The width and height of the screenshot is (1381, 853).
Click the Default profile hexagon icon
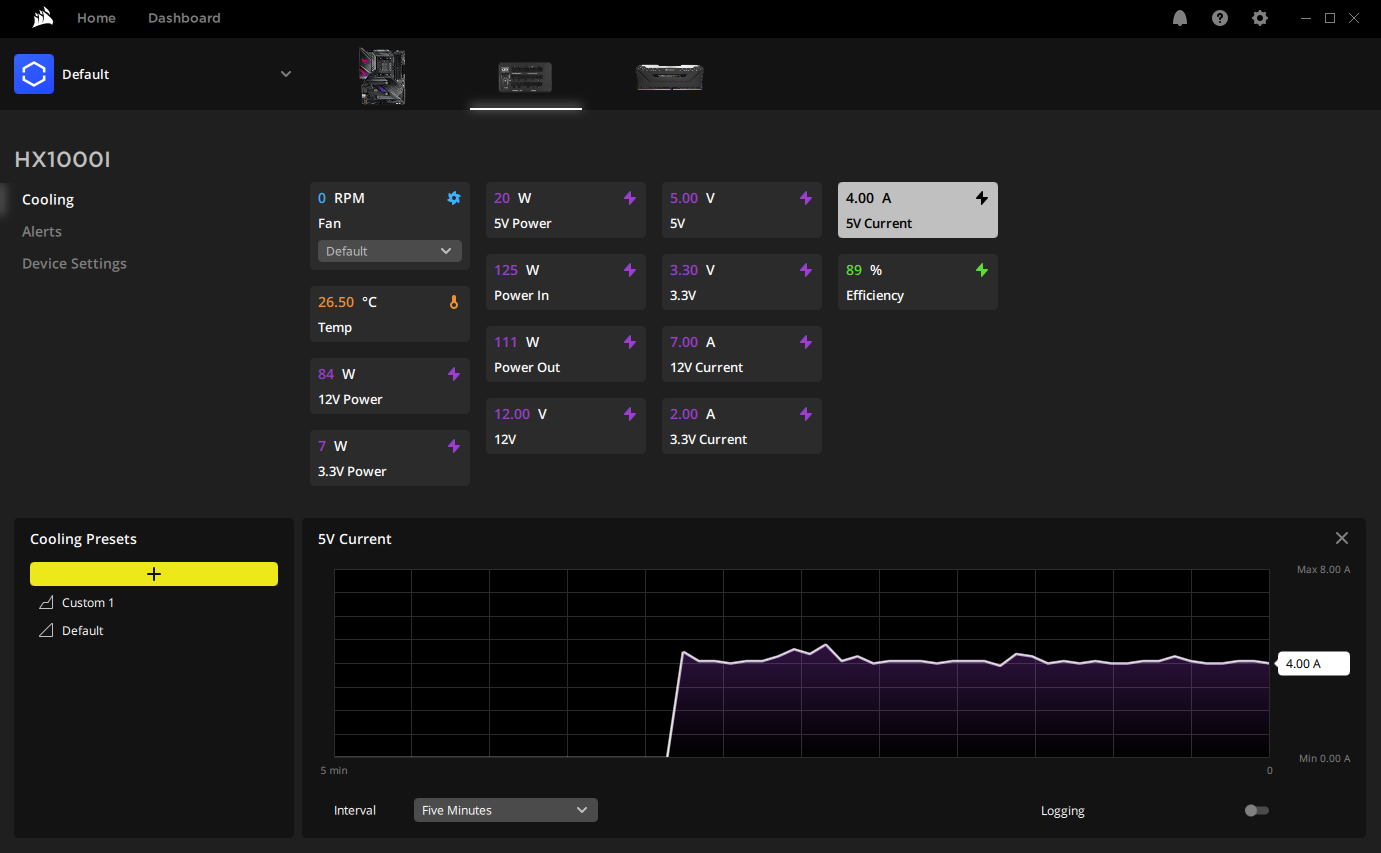[34, 74]
